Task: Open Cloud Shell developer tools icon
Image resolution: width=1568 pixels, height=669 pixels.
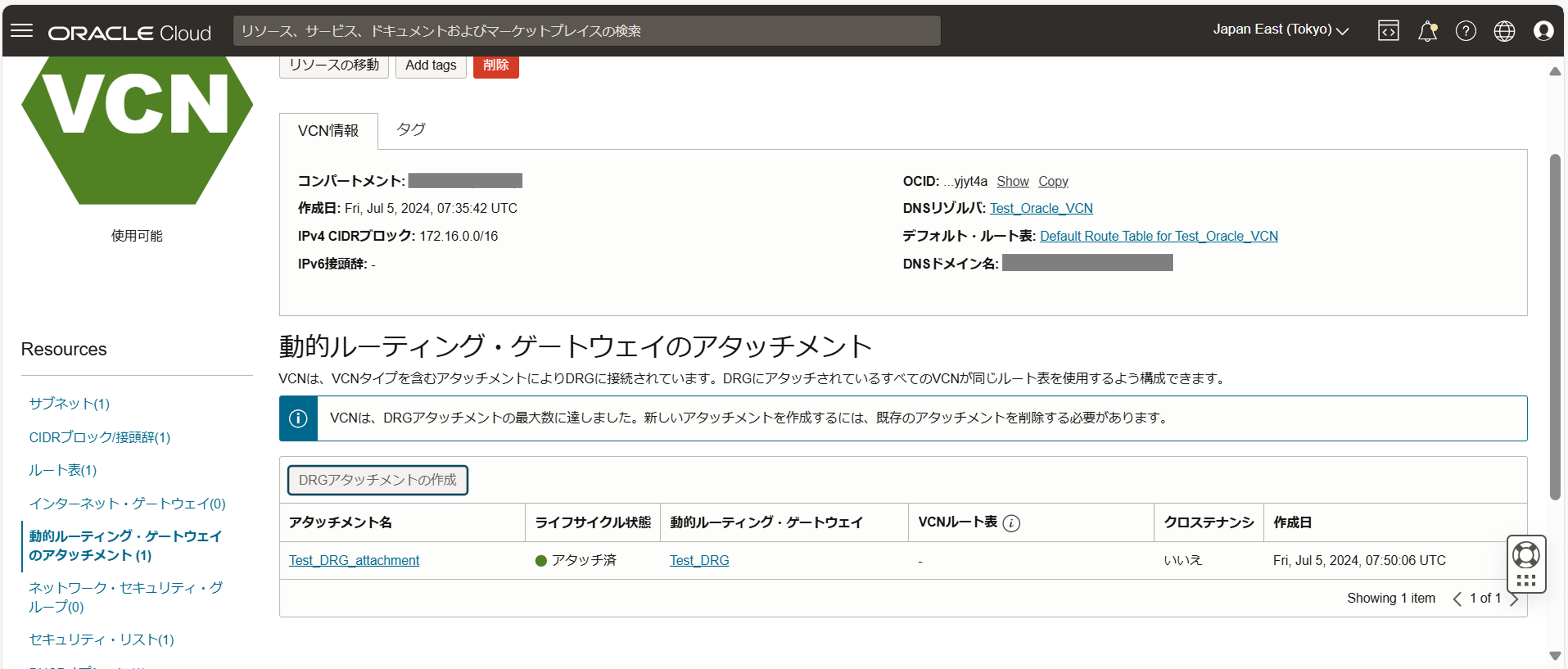Action: coord(1388,31)
